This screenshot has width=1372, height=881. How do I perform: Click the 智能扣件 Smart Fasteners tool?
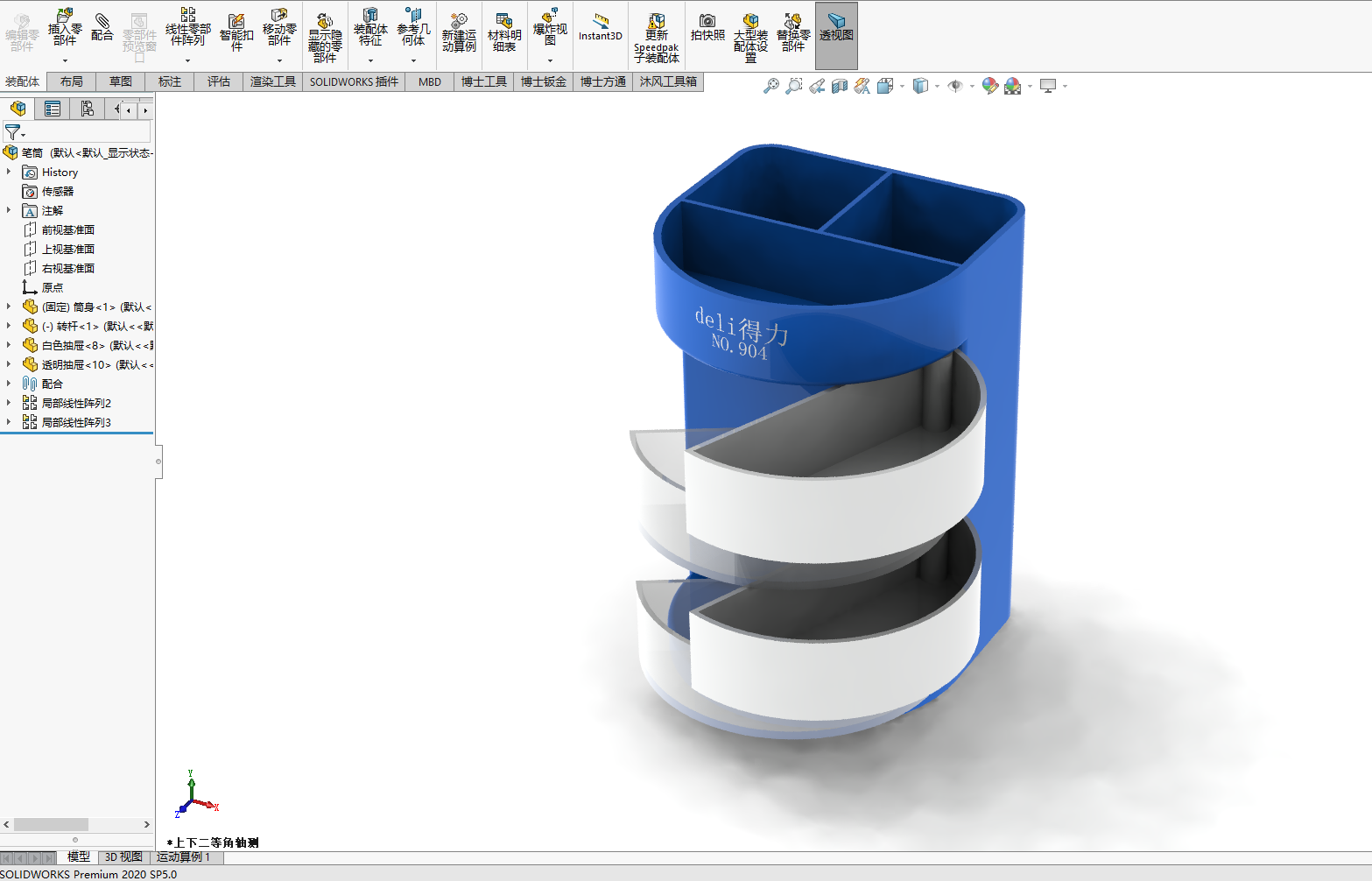(236, 32)
